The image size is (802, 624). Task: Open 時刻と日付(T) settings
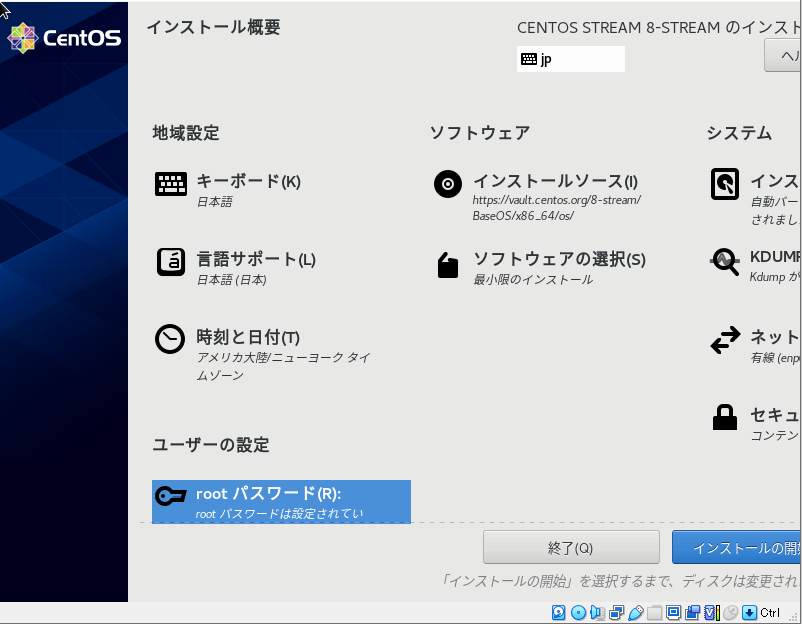(x=248, y=337)
